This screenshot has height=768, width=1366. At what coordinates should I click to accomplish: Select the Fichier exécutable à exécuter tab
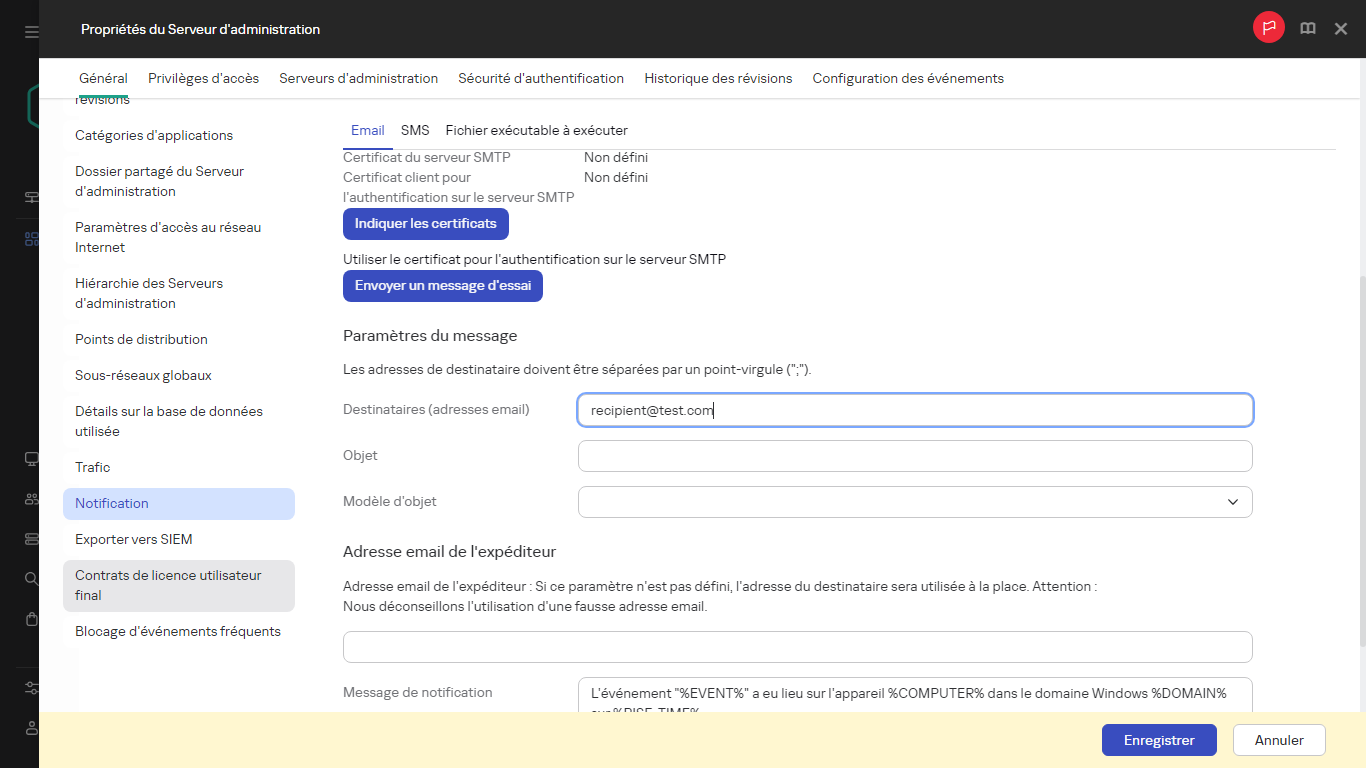536,130
